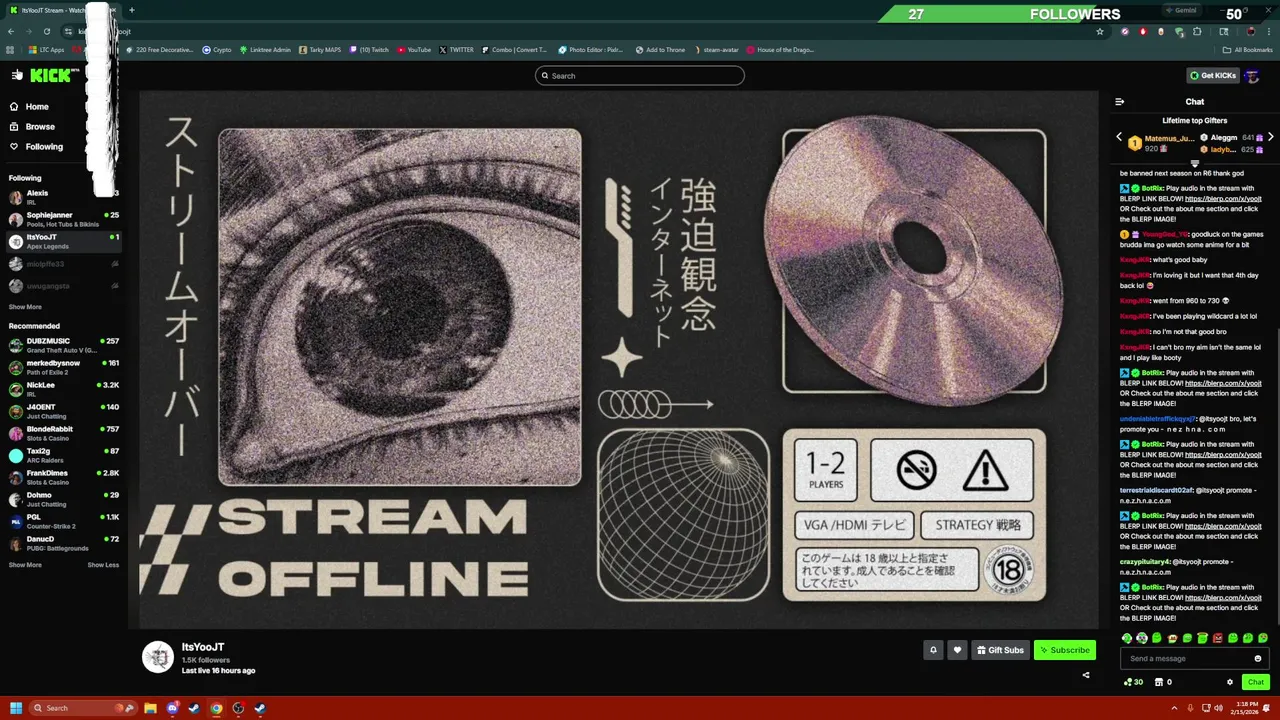Collapse the top gifters panel arrow

[1194, 164]
